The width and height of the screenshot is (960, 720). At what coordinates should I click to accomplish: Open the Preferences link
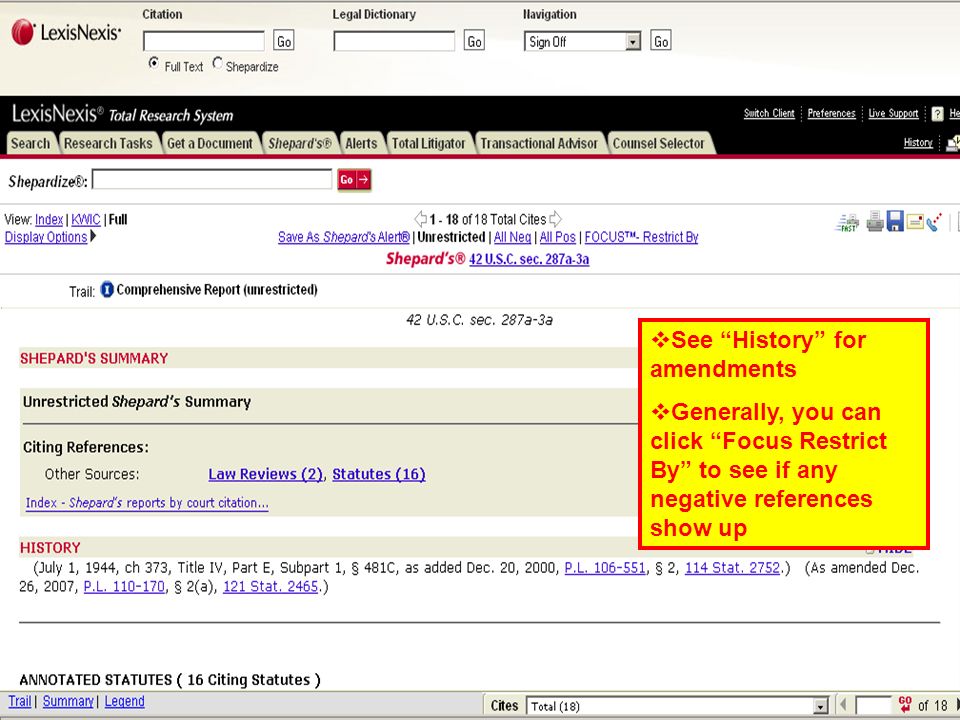[x=831, y=113]
